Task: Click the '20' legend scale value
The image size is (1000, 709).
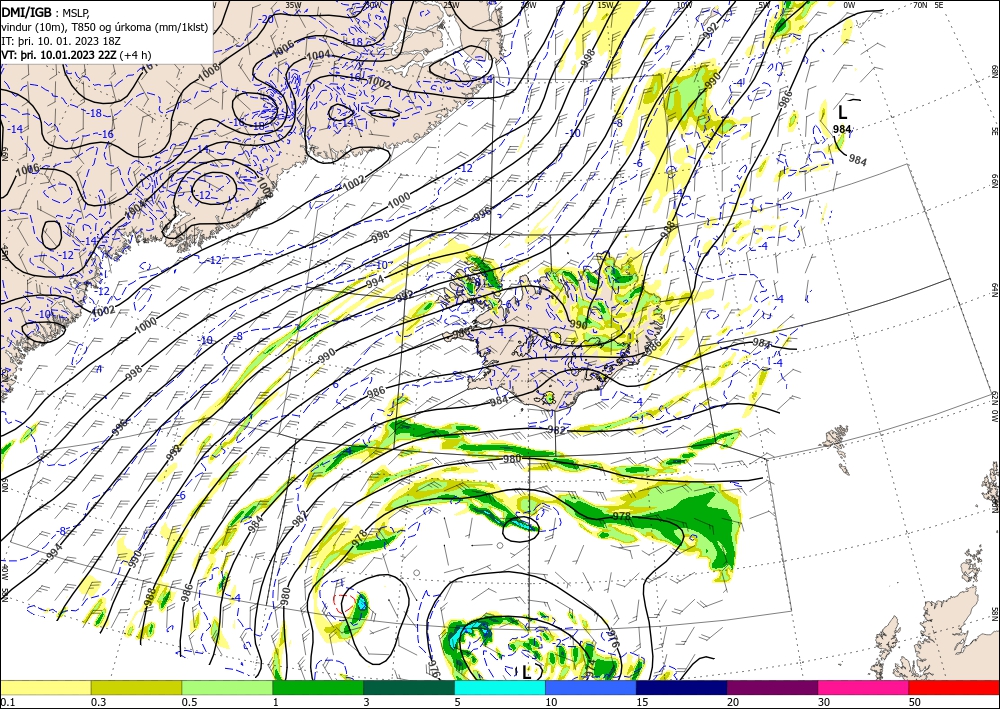Action: click(x=733, y=702)
